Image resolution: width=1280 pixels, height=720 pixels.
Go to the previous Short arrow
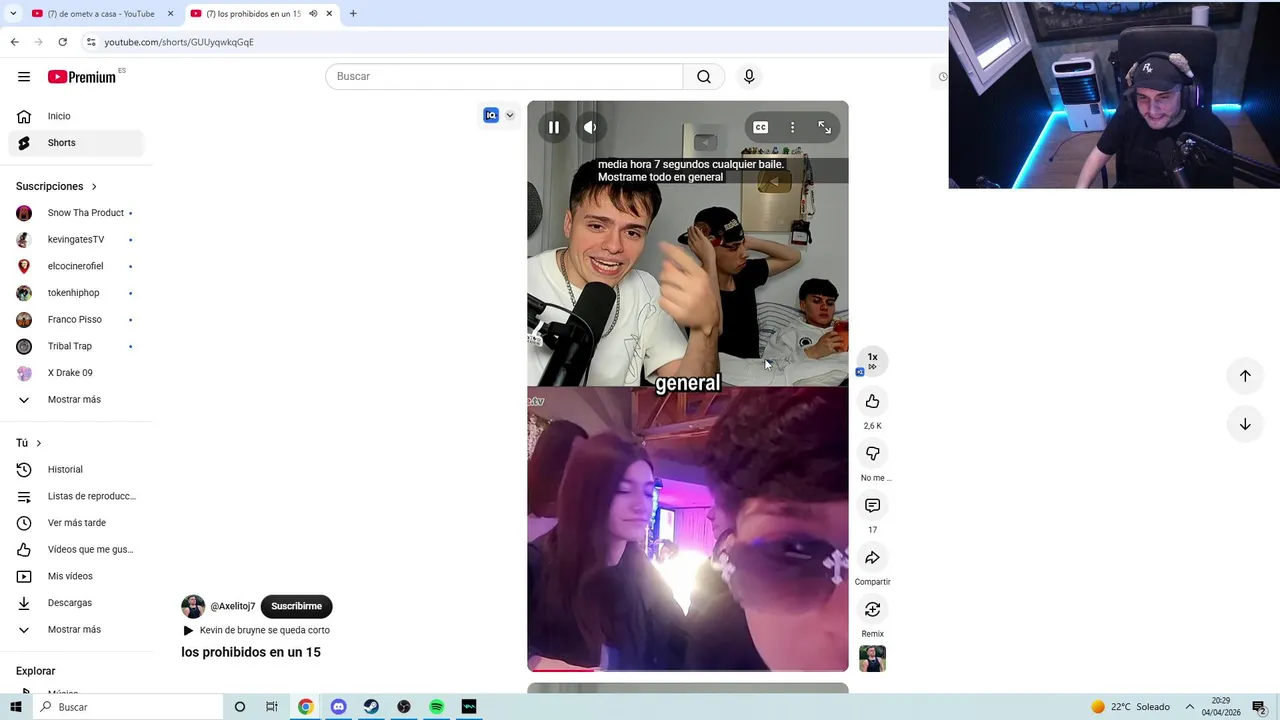pyautogui.click(x=1245, y=376)
